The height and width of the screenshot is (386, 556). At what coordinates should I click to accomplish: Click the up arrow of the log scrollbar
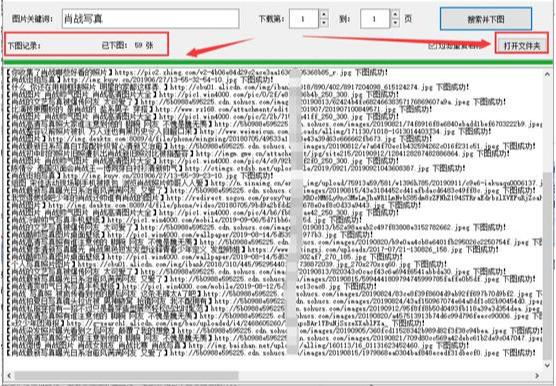click(x=546, y=74)
